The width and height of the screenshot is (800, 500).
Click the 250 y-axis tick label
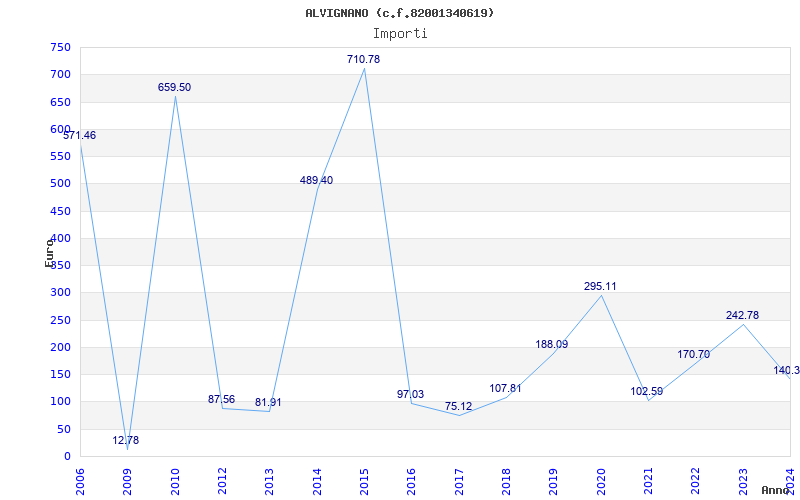point(61,320)
